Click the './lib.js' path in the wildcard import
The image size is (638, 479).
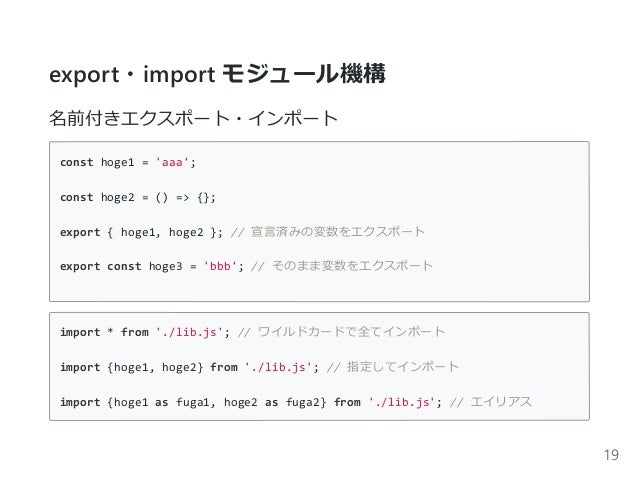click(x=192, y=332)
